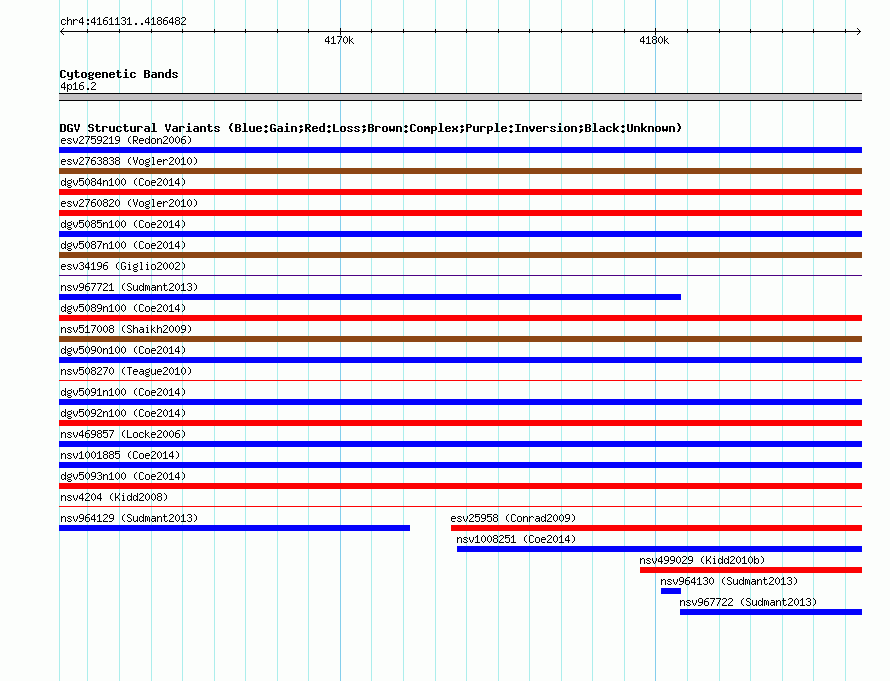Viewport: 890px width, 681px height.
Task: Click the gray 4p16.2 cytogenetic band bar
Action: (x=460, y=97)
